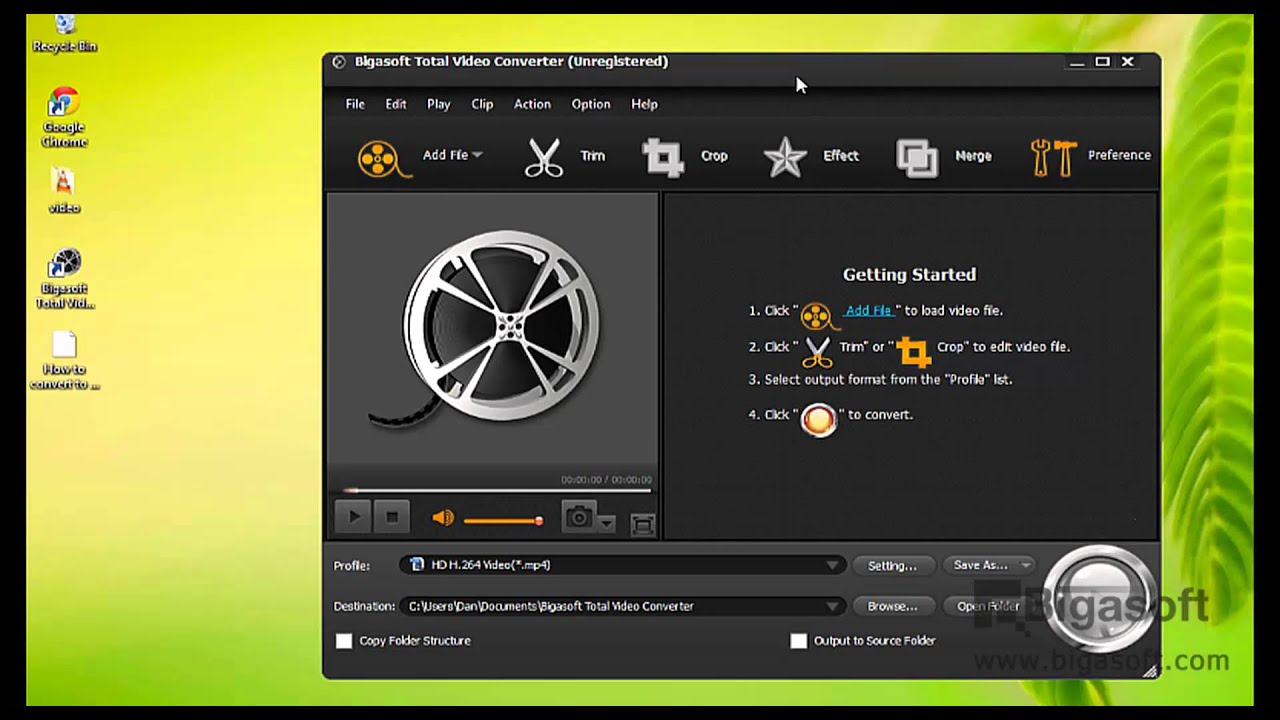The width and height of the screenshot is (1280, 720).
Task: Open the Action menu
Action: 532,104
